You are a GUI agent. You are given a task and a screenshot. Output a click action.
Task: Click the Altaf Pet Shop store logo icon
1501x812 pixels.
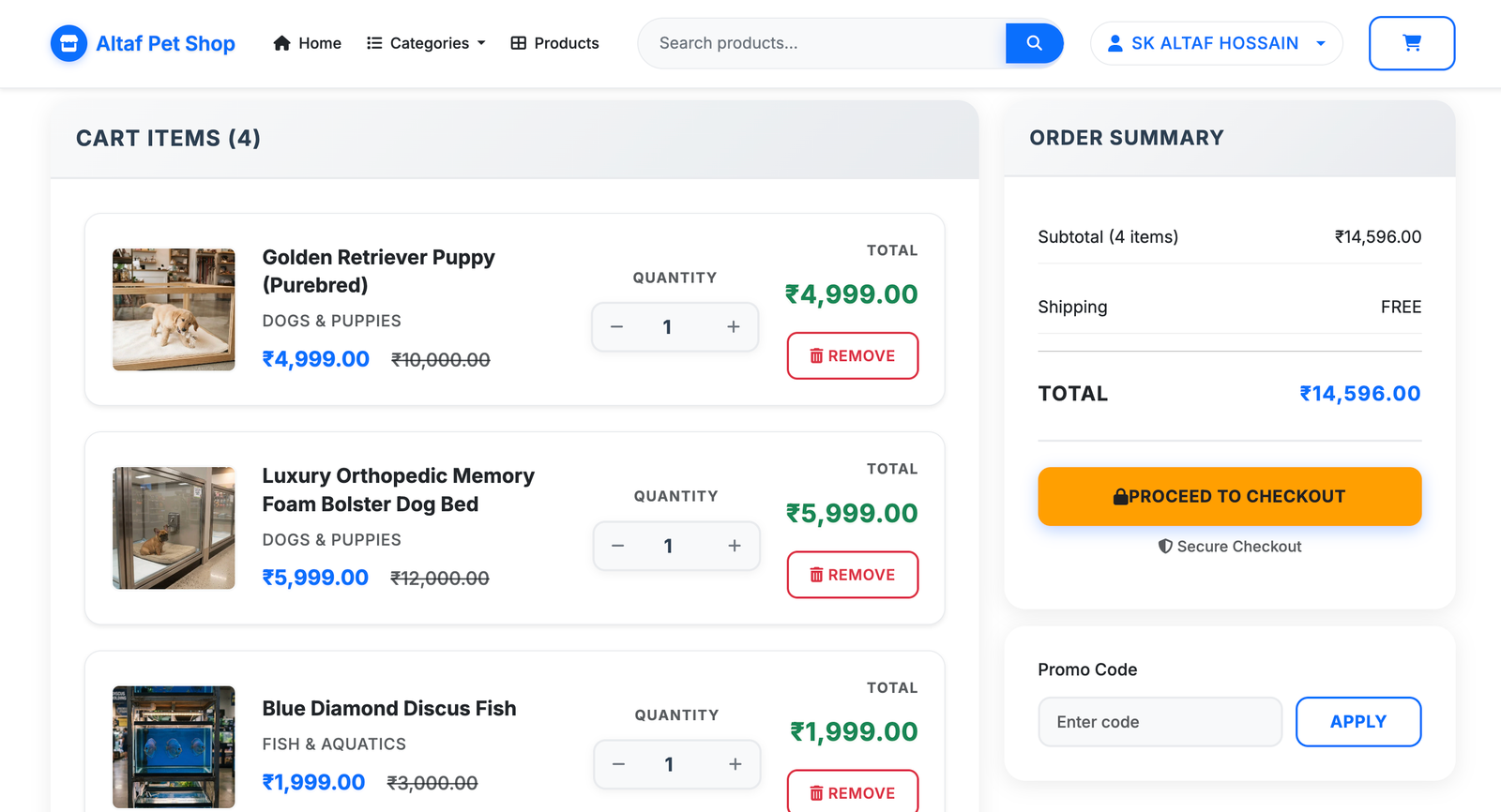pyautogui.click(x=68, y=43)
